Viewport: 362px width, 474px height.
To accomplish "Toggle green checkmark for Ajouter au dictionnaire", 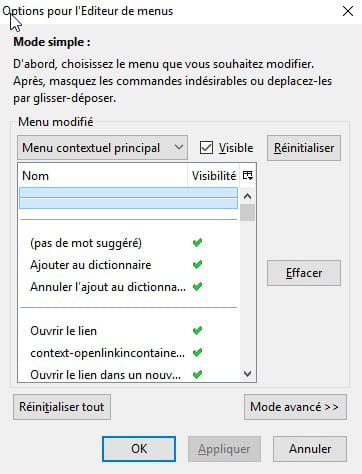I will 197,265.
